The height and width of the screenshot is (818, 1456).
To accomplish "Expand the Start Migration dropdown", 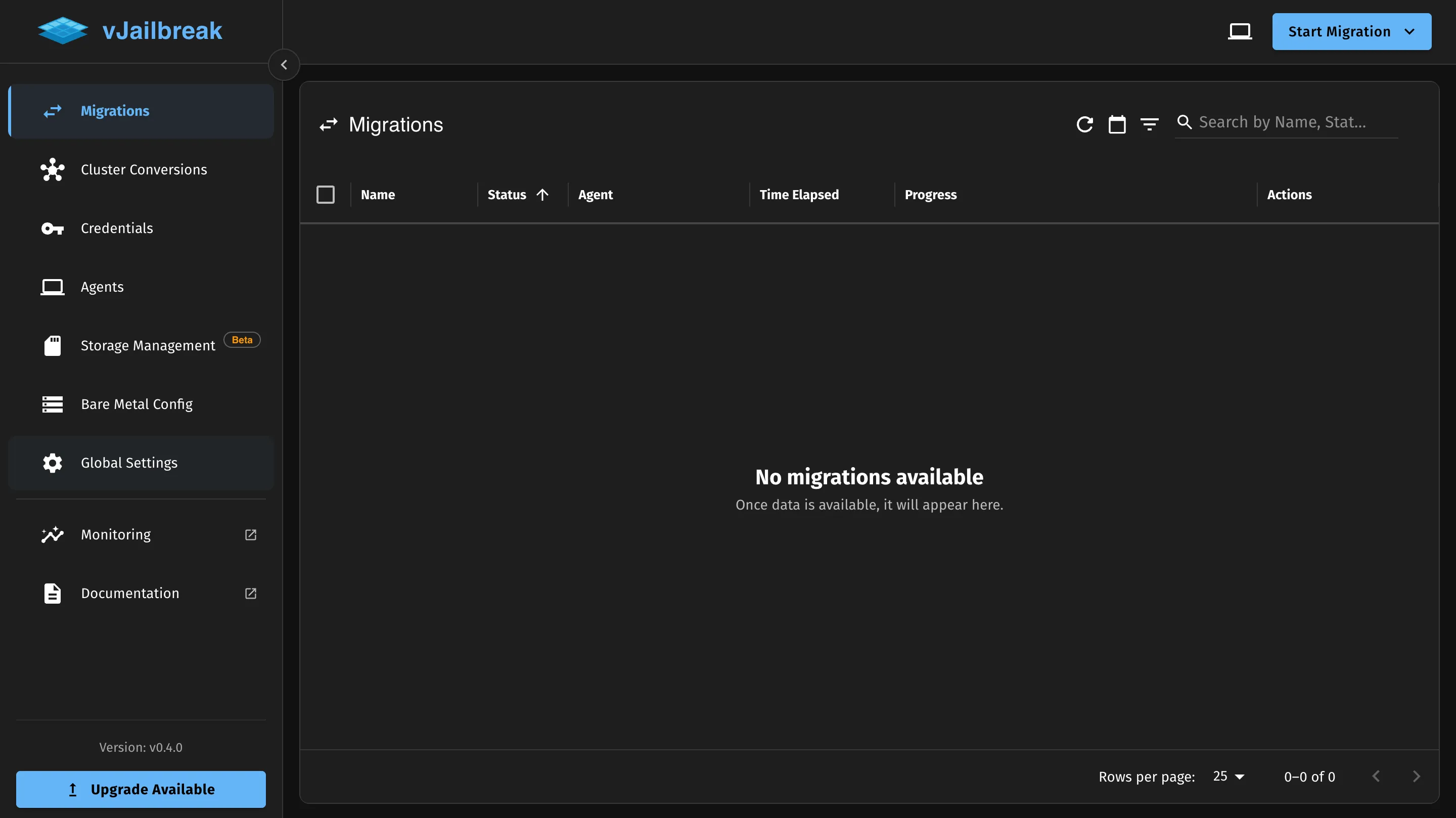I will [x=1409, y=32].
